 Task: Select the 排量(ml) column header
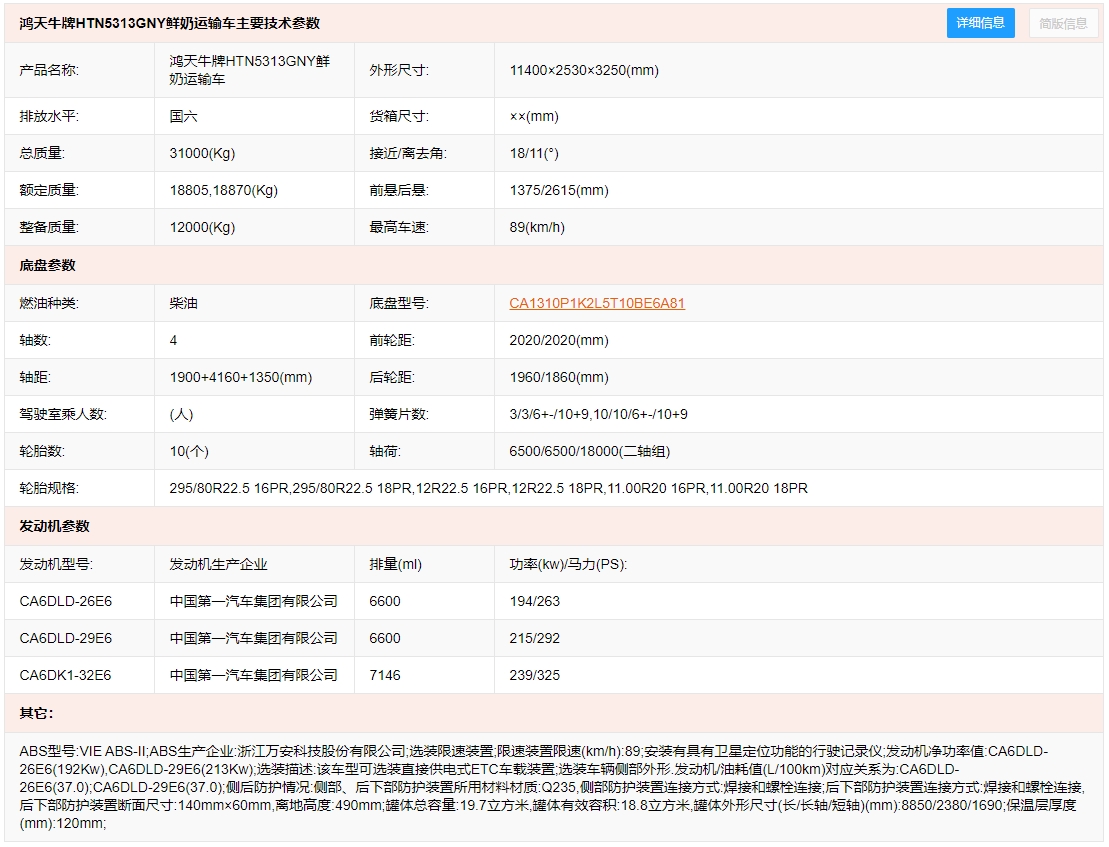[395, 564]
